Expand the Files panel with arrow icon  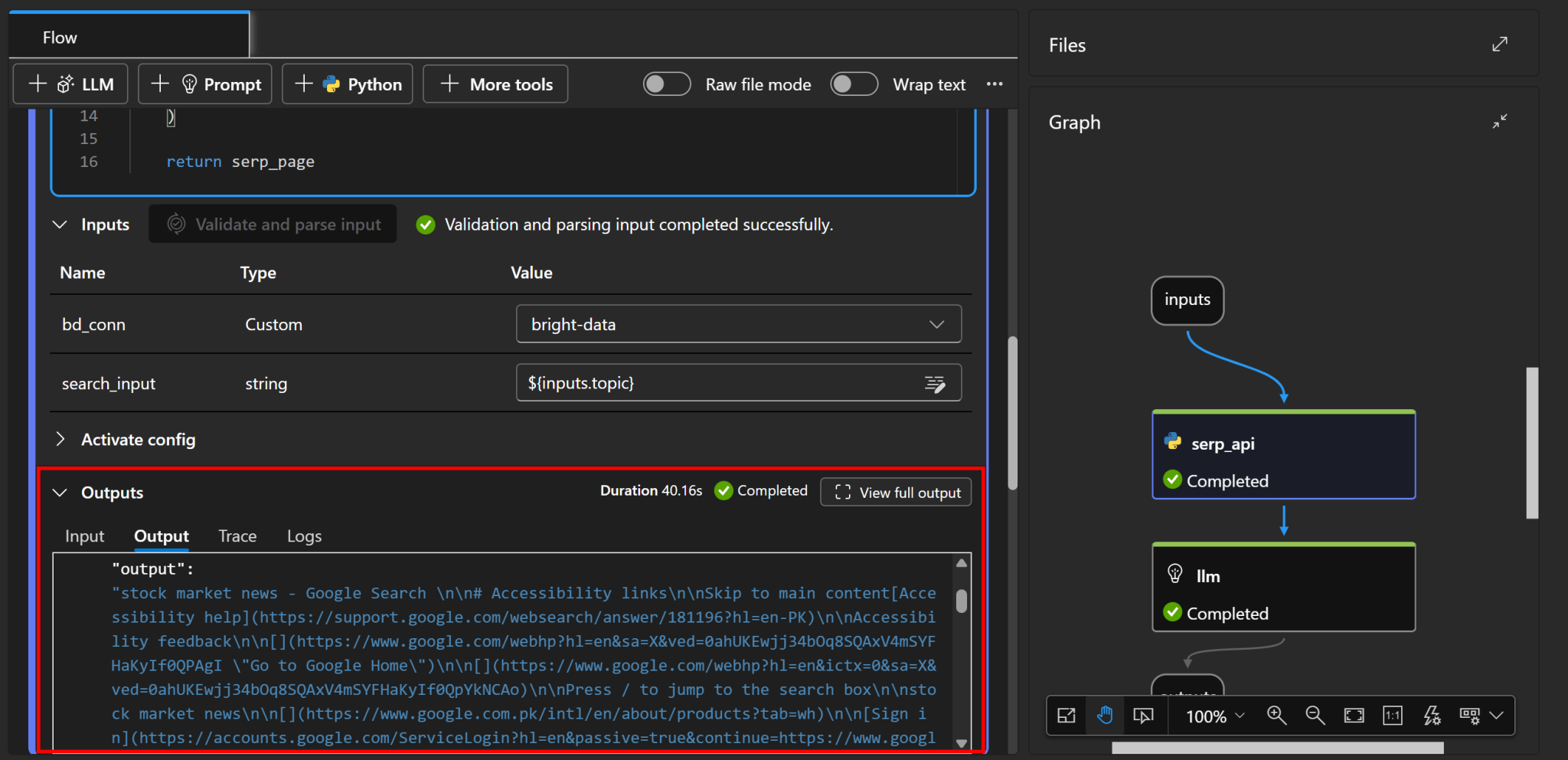(1499, 44)
